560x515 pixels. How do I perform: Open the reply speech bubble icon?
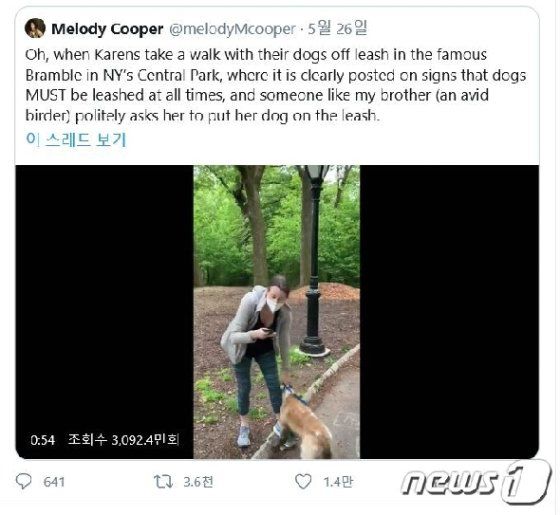[24, 481]
